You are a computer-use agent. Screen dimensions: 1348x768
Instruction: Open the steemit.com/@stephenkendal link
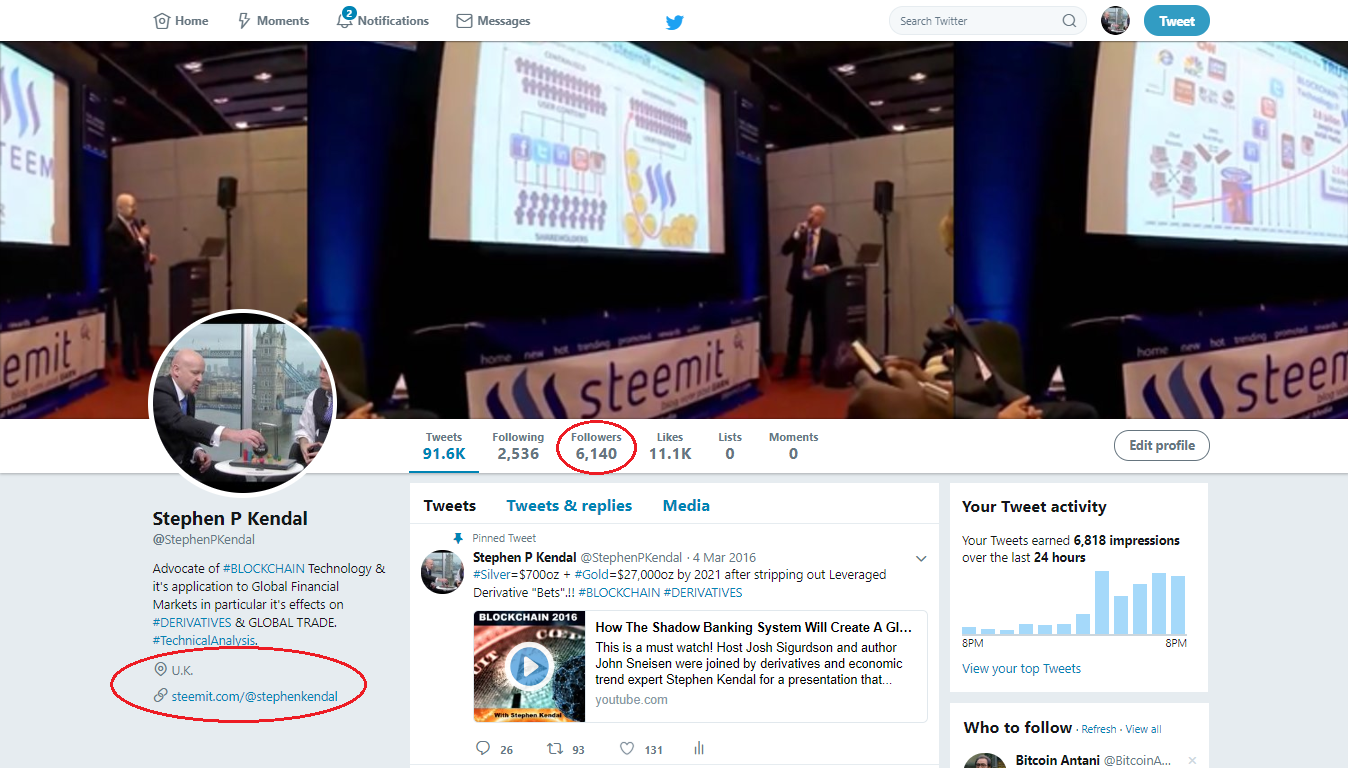254,697
